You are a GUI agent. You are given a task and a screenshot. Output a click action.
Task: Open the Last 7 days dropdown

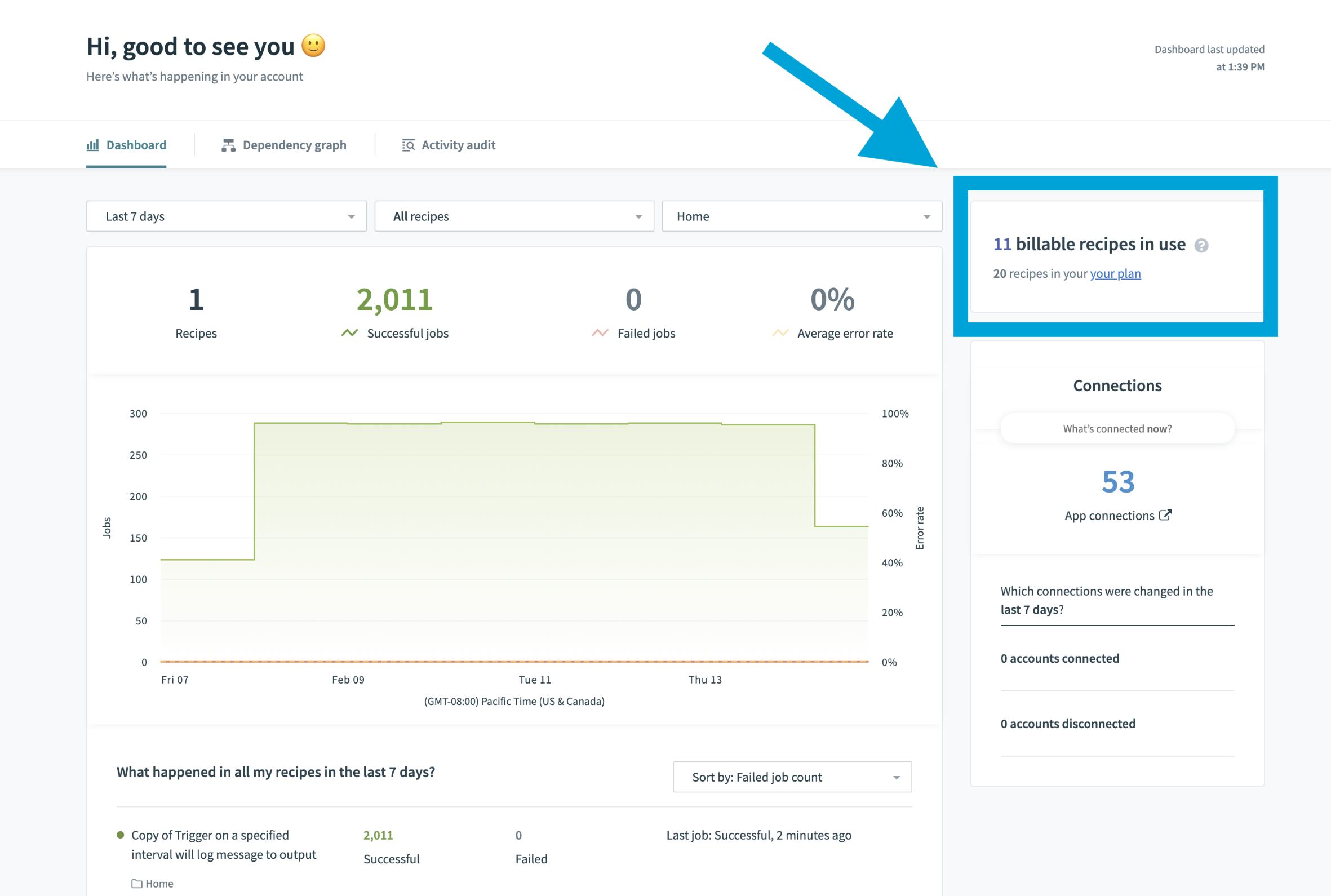[x=226, y=216]
